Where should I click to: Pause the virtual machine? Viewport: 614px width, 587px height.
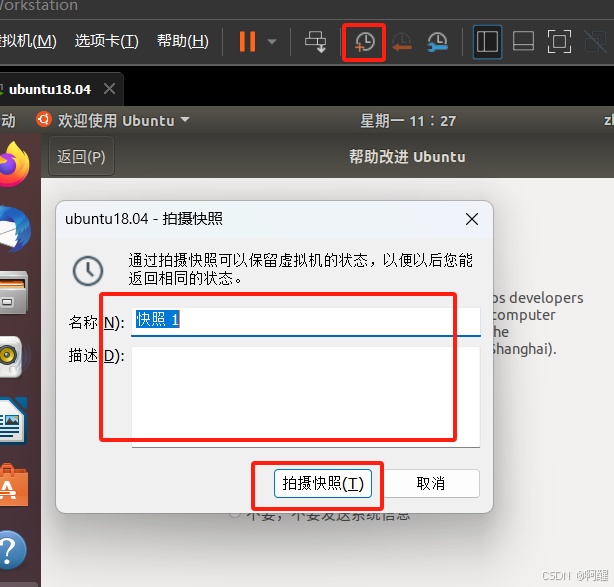[247, 42]
